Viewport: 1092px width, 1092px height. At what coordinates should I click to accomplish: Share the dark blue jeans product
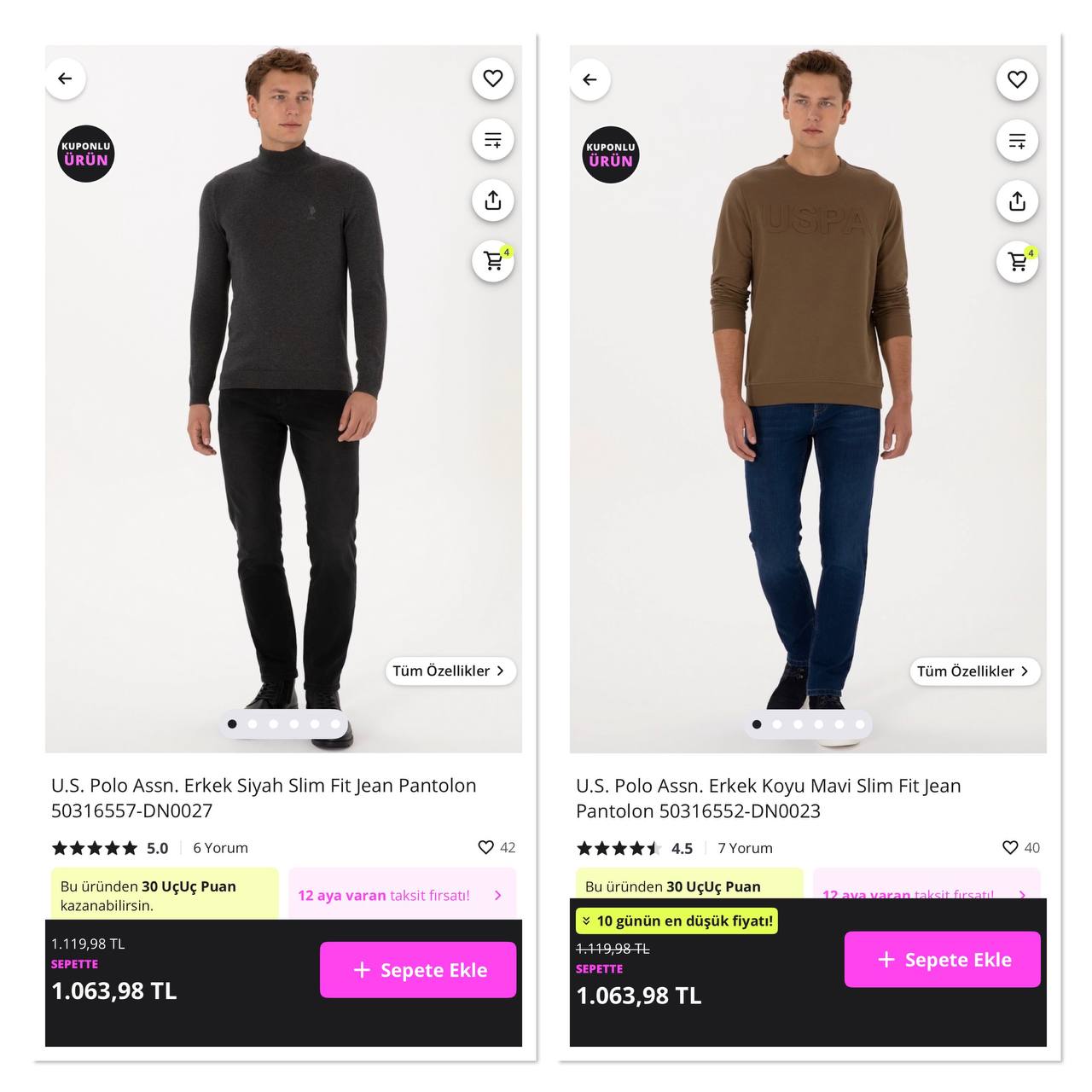pos(1018,201)
